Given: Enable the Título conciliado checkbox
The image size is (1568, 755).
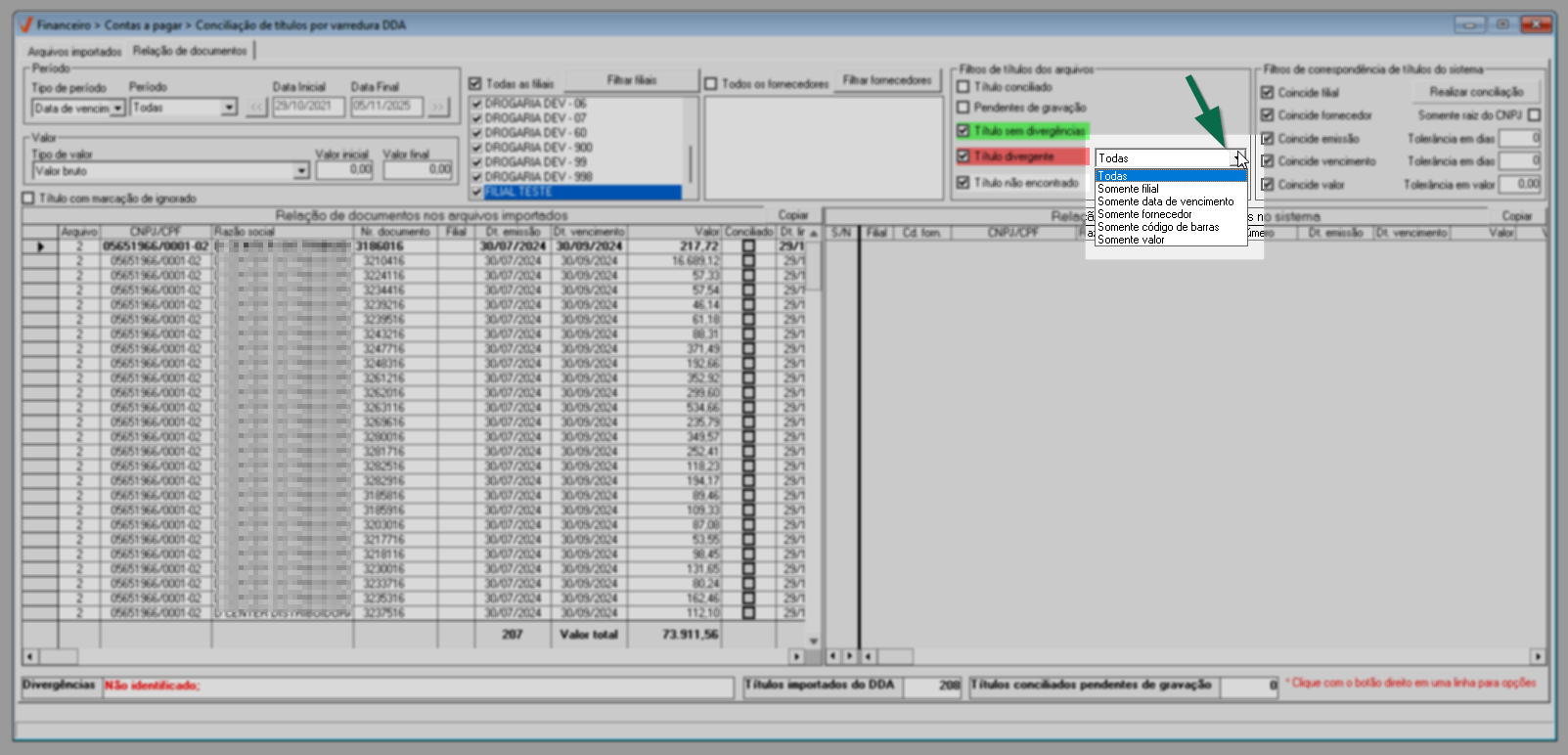Looking at the screenshot, I should [963, 87].
